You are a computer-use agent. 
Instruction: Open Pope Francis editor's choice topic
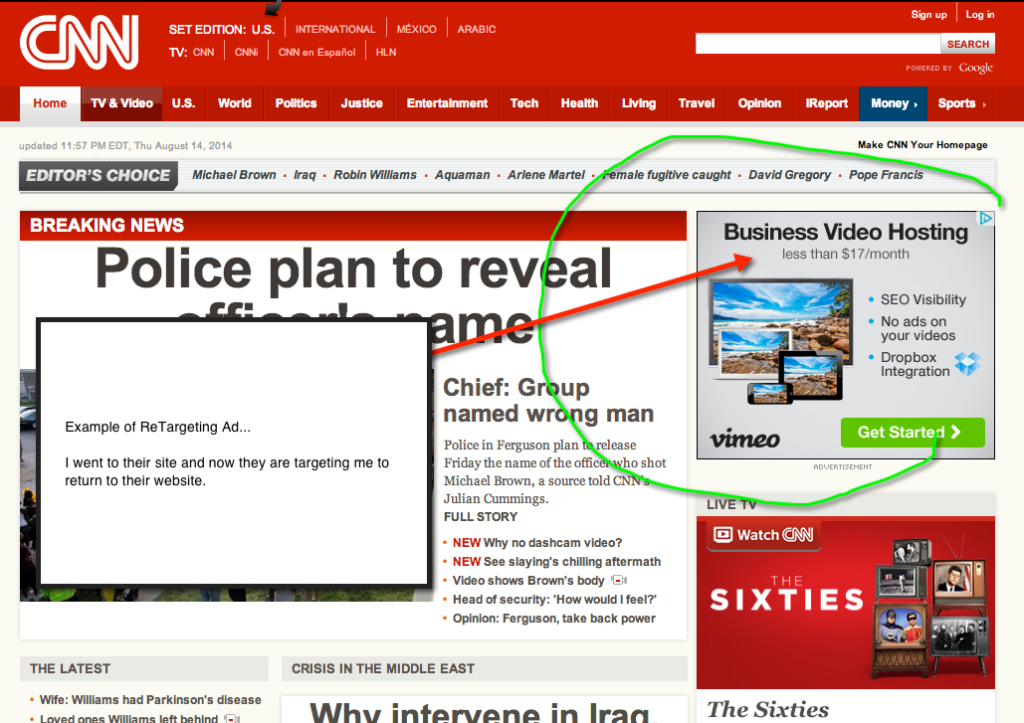pyautogui.click(x=886, y=175)
